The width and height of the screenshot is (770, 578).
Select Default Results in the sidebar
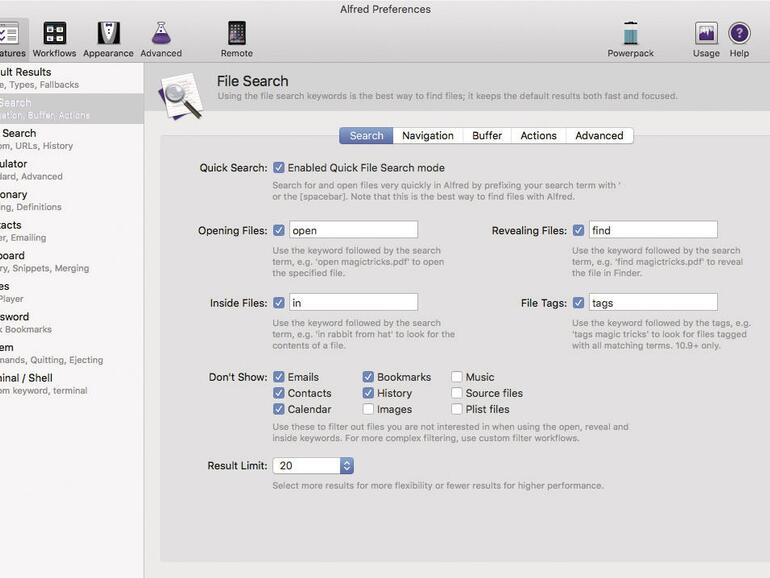(72, 78)
